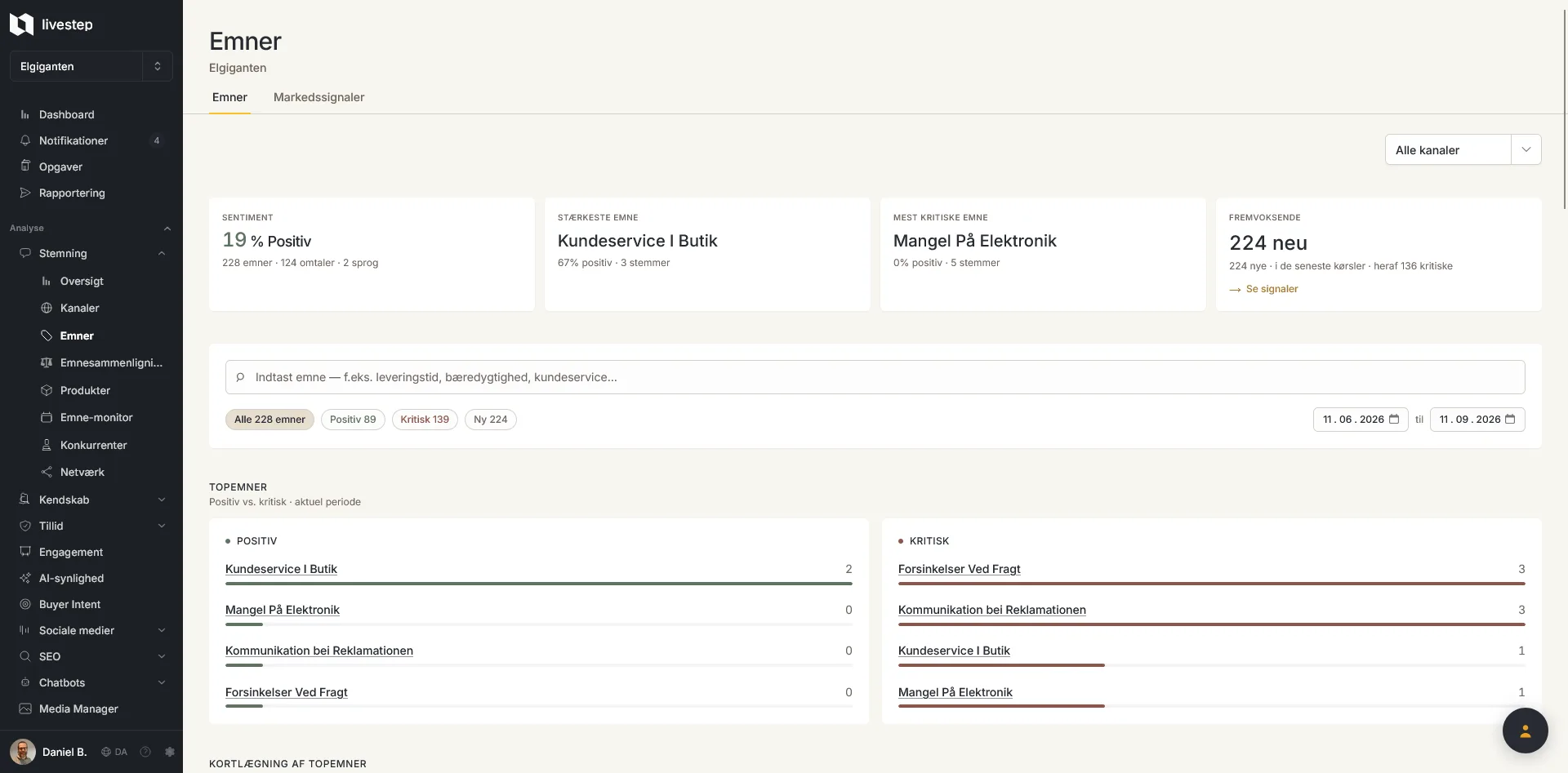Screen dimensions: 1568x773
Task: Open Notifikationer bell icon
Action: pos(25,140)
